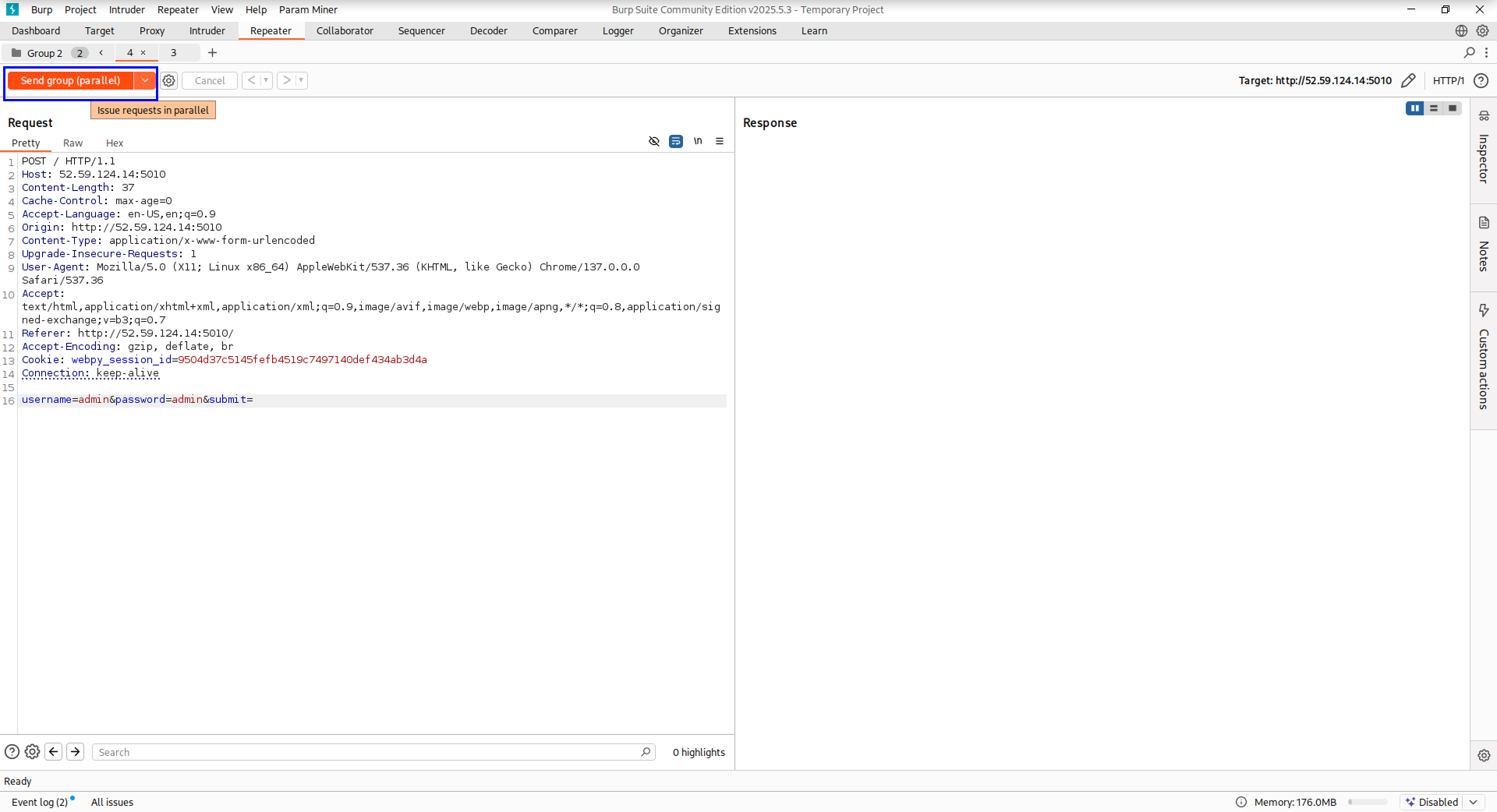Open search settings gear icon
The width and height of the screenshot is (1497, 812).
coord(32,752)
